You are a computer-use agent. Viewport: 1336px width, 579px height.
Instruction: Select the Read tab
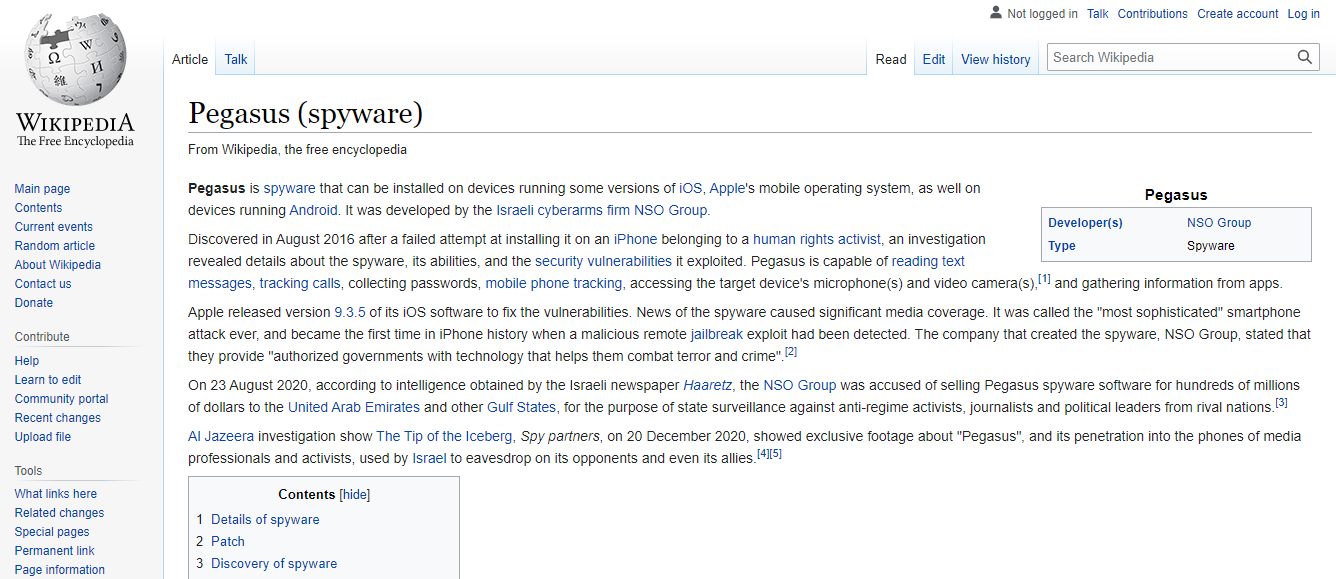coord(891,59)
